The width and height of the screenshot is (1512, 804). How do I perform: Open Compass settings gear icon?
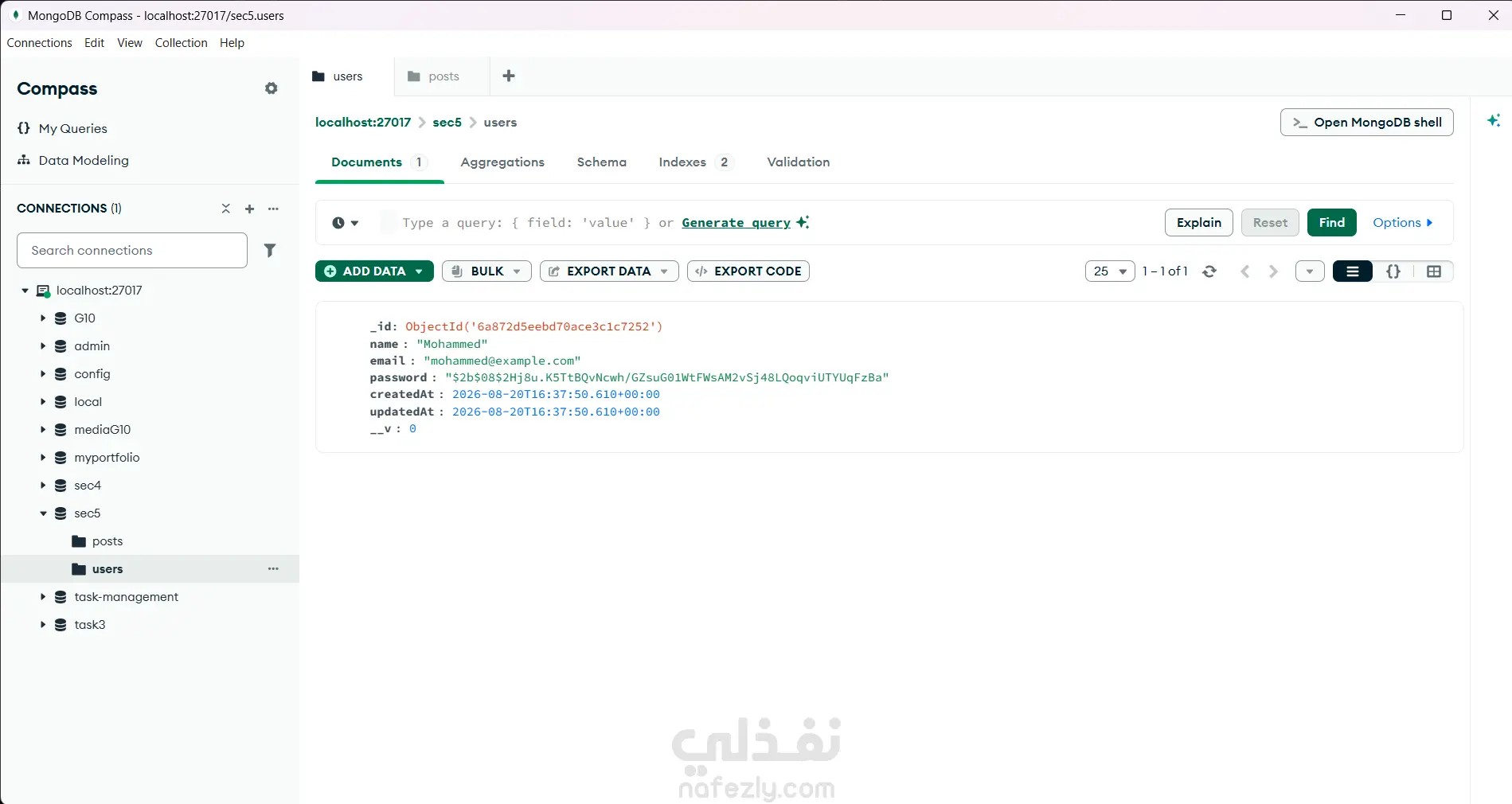tap(272, 88)
